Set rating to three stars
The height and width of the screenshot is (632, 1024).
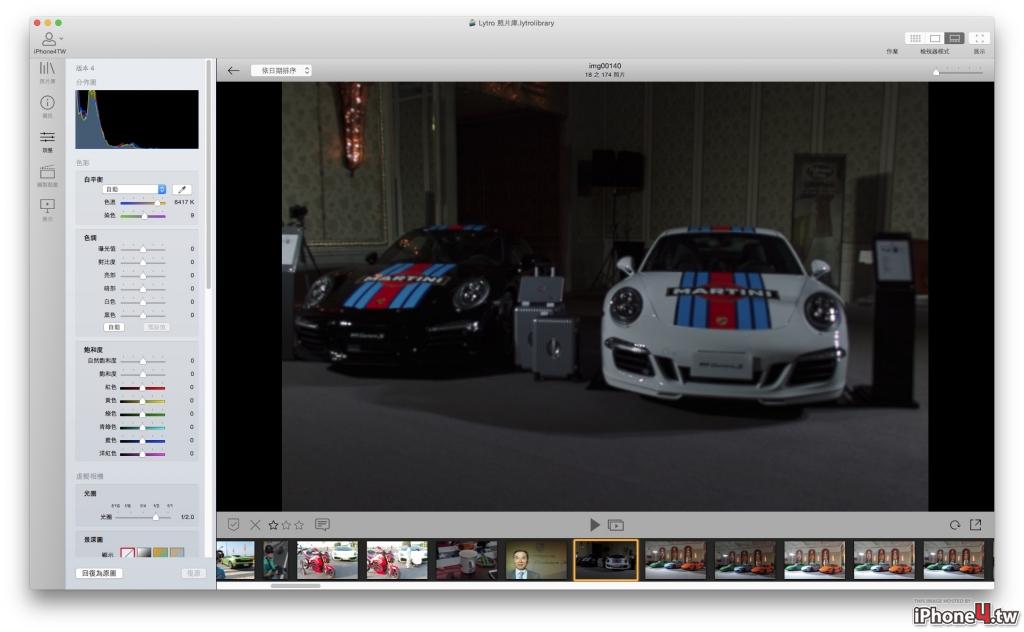pos(298,524)
